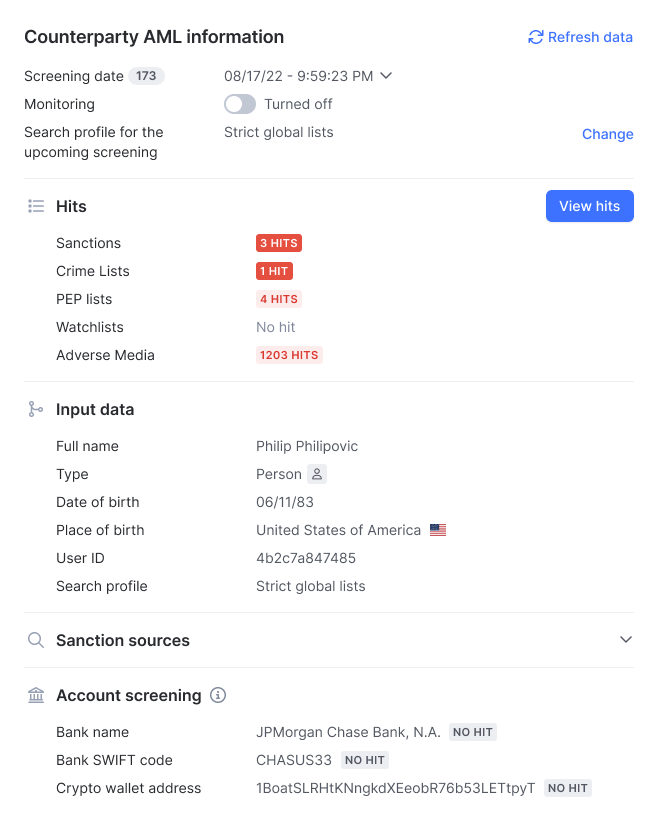The width and height of the screenshot is (658, 822).
Task: Click the 1 HIT Crime Lists badge
Action: (275, 271)
